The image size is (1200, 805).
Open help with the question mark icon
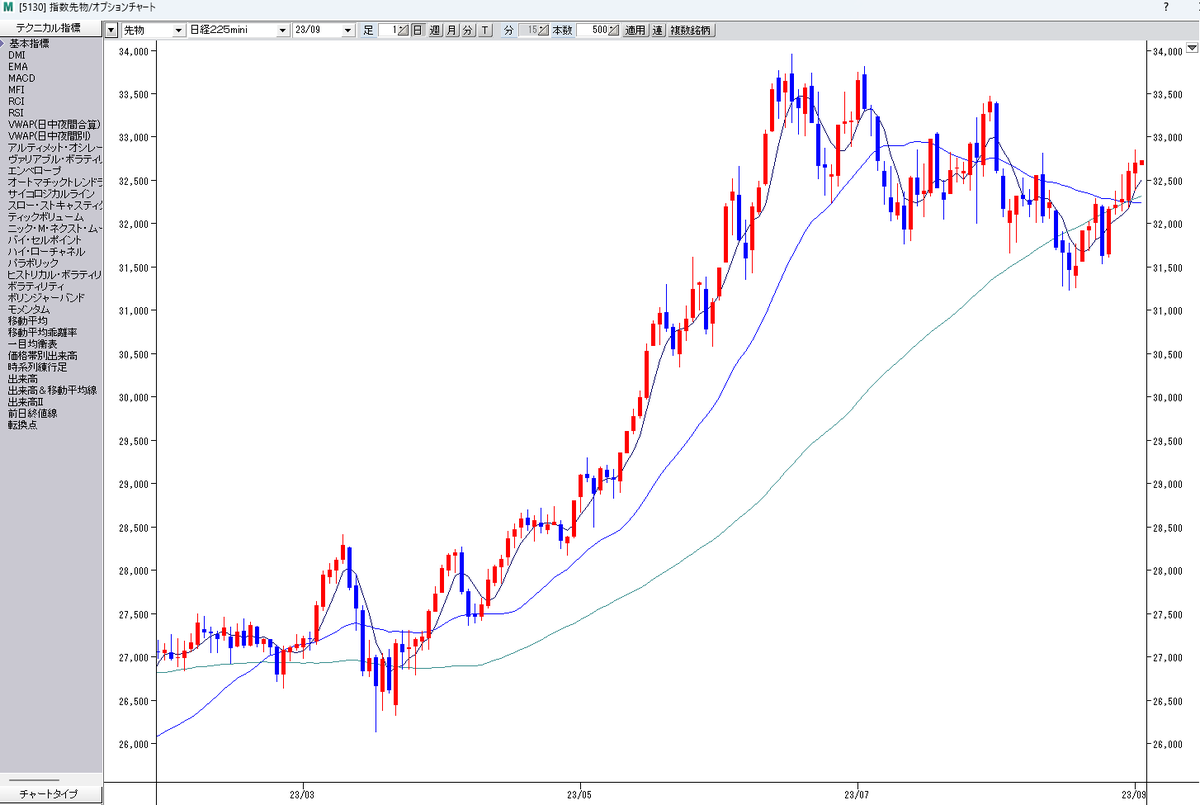pyautogui.click(x=1166, y=7)
